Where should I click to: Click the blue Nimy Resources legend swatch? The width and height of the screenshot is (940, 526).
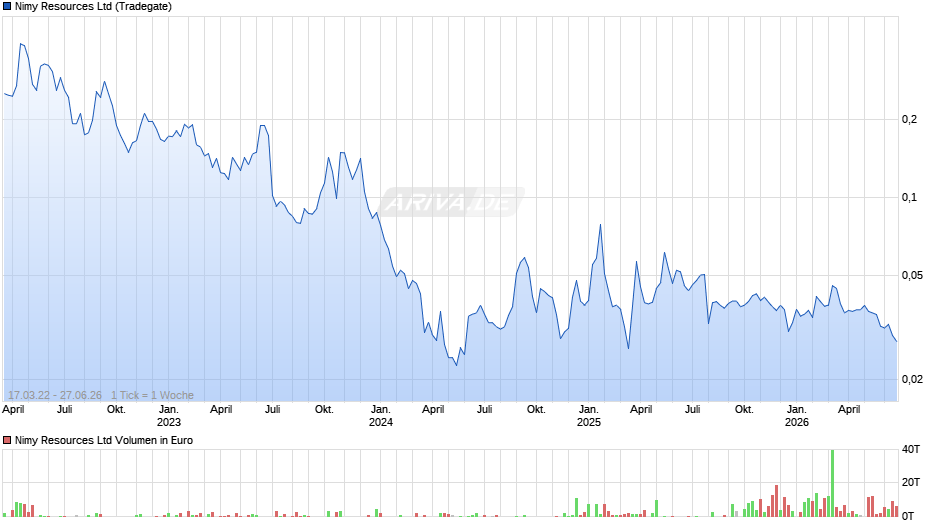7,7
